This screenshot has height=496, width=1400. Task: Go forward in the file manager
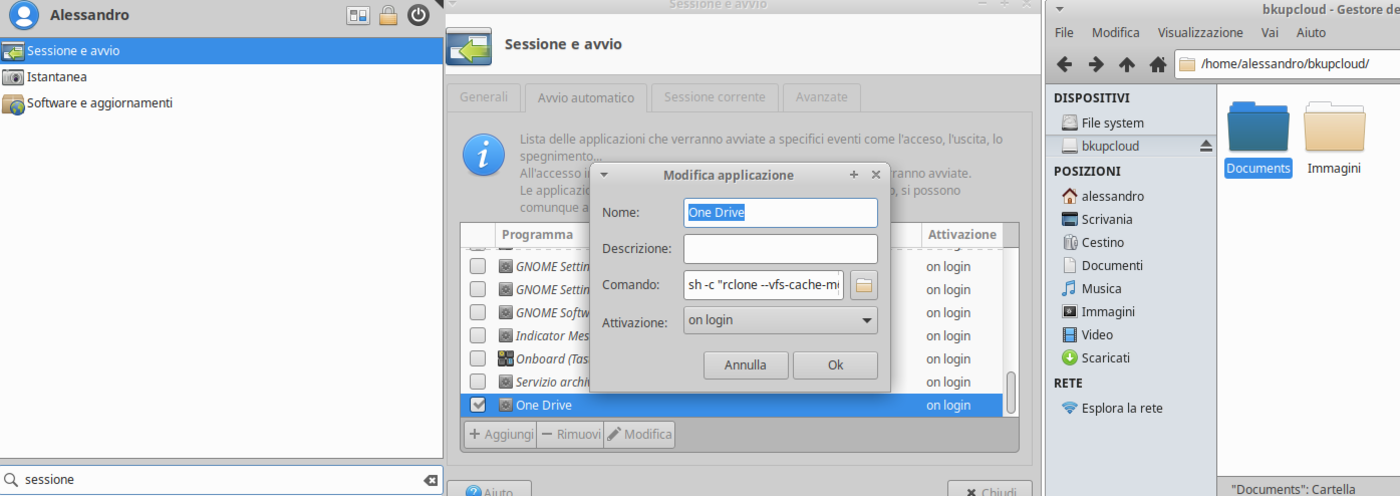(1096, 64)
